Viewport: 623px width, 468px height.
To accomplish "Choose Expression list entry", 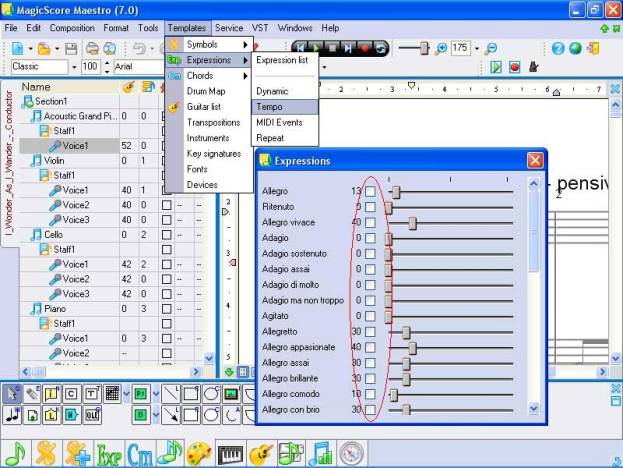I will click(x=285, y=60).
